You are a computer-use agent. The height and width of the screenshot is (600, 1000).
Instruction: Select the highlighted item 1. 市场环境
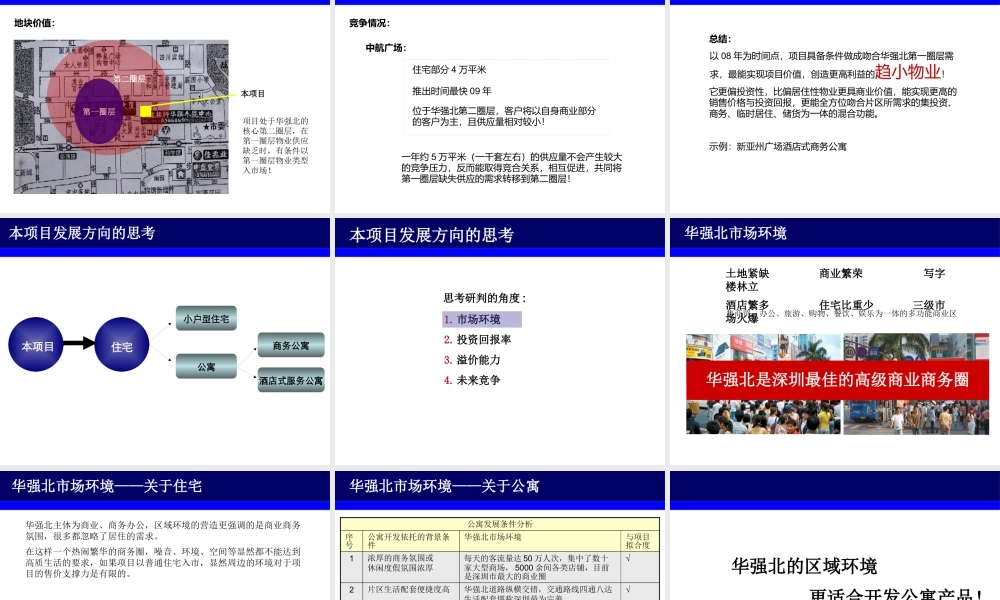click(482, 319)
